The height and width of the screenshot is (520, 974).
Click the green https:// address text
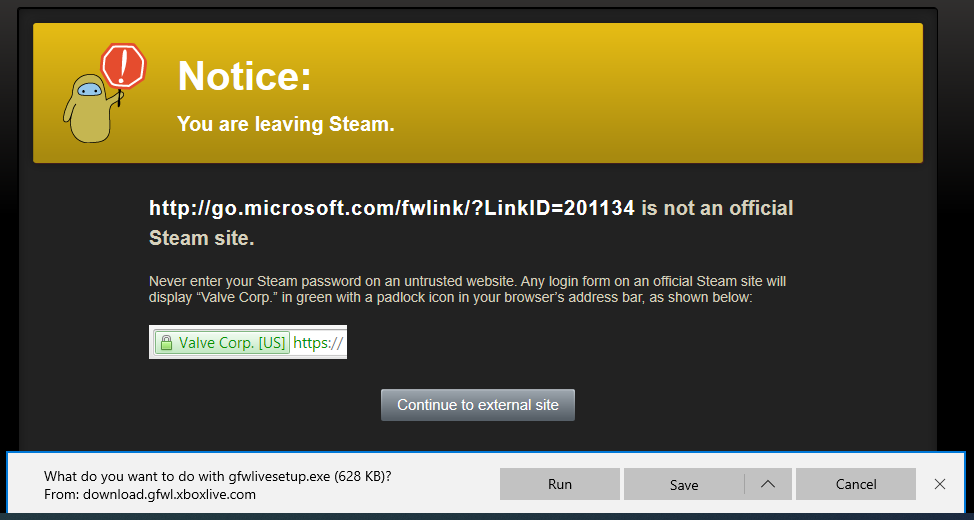(x=318, y=343)
